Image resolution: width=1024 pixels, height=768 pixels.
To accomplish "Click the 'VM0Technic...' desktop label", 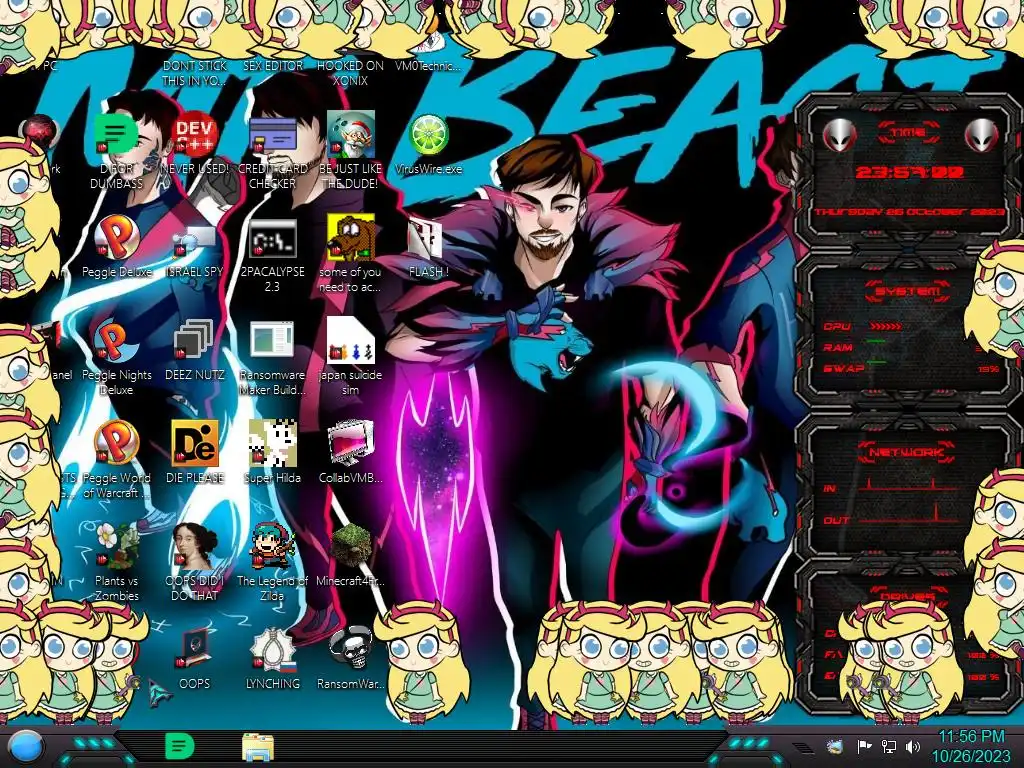I will click(x=428, y=66).
